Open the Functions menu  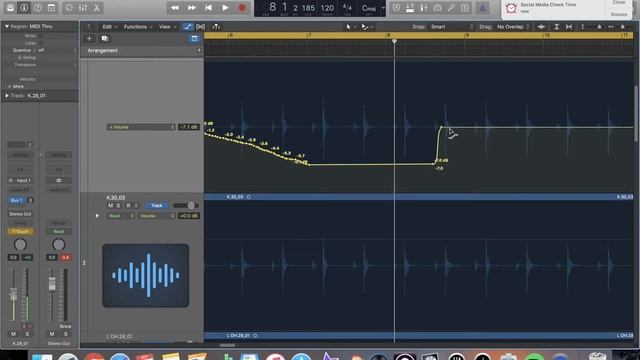[138, 27]
